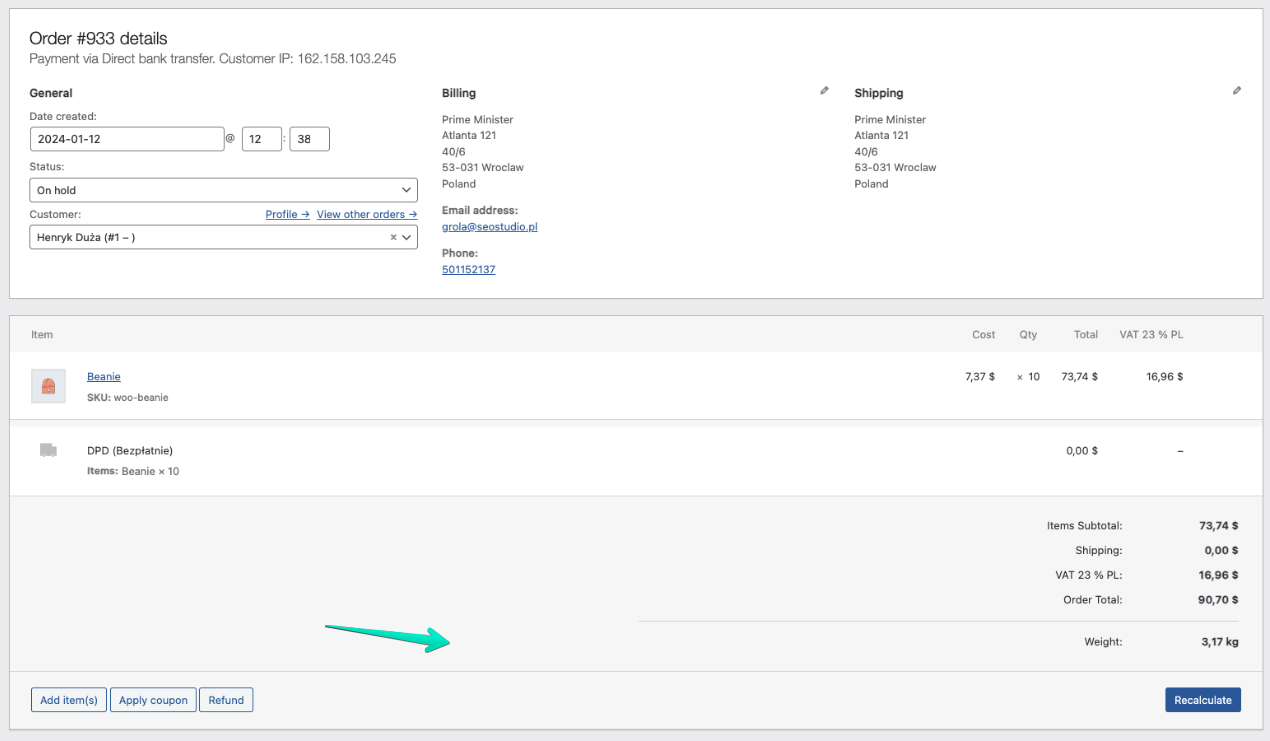Open View other orders link

point(366,214)
